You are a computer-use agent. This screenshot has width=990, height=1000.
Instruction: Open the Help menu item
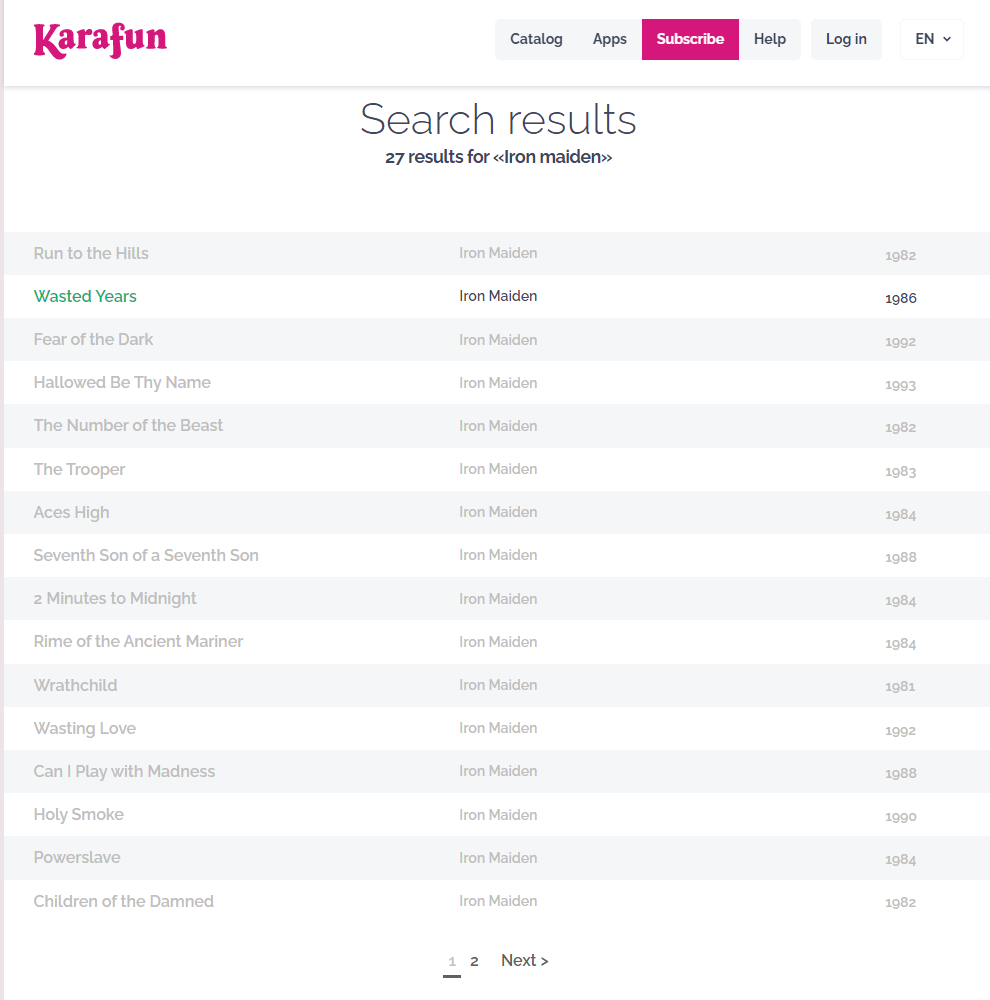coord(769,40)
